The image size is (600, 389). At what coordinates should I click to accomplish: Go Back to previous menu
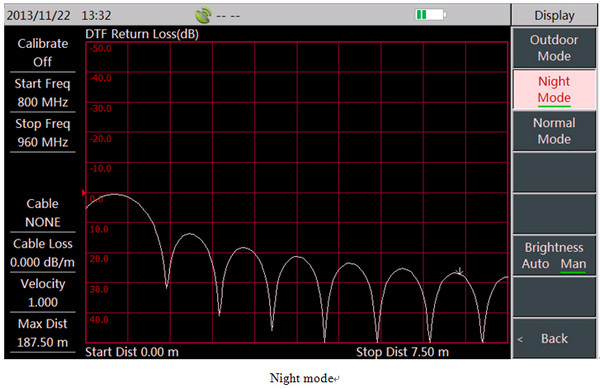click(x=554, y=338)
